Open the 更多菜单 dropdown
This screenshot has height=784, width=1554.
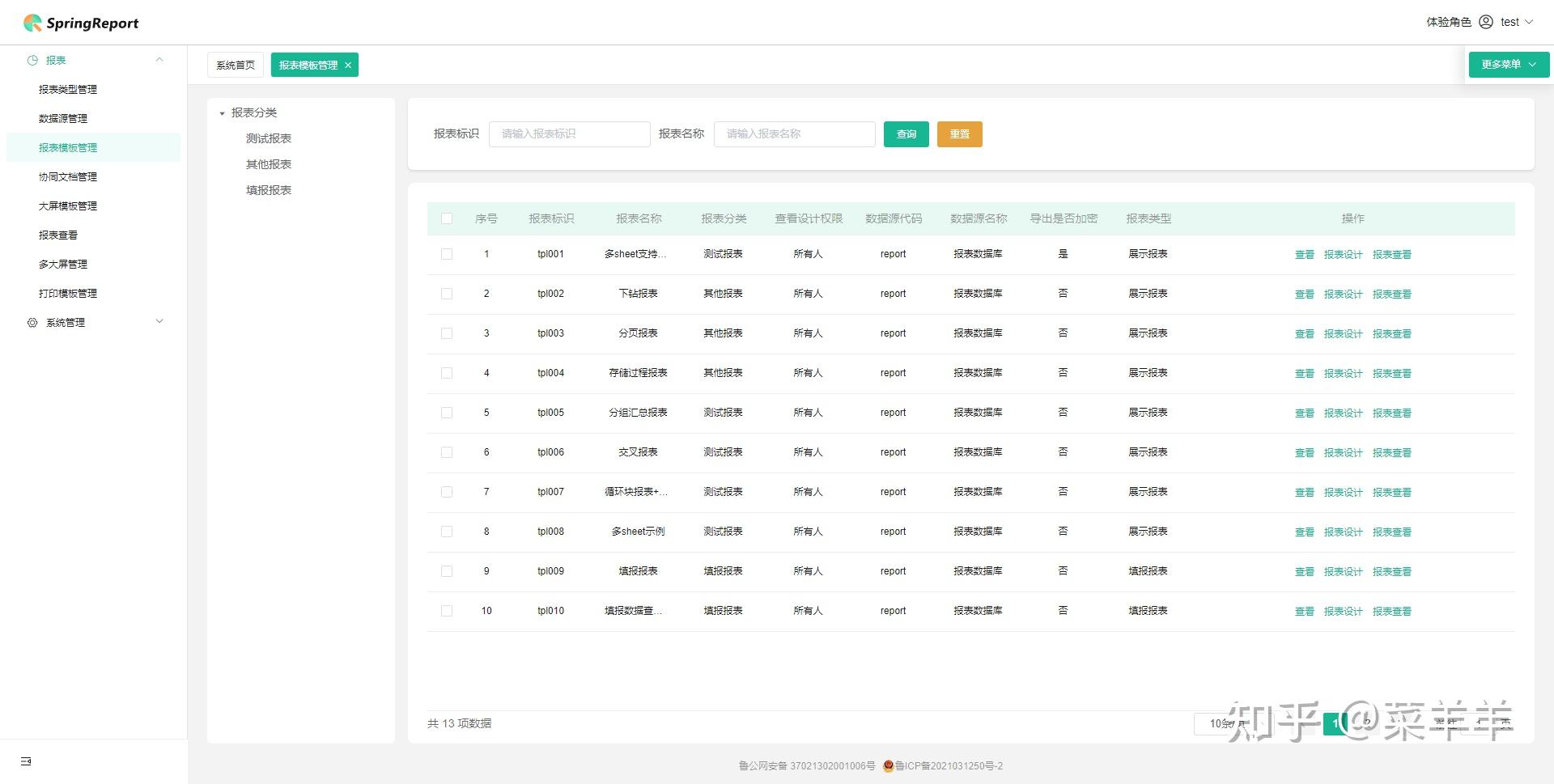1508,64
